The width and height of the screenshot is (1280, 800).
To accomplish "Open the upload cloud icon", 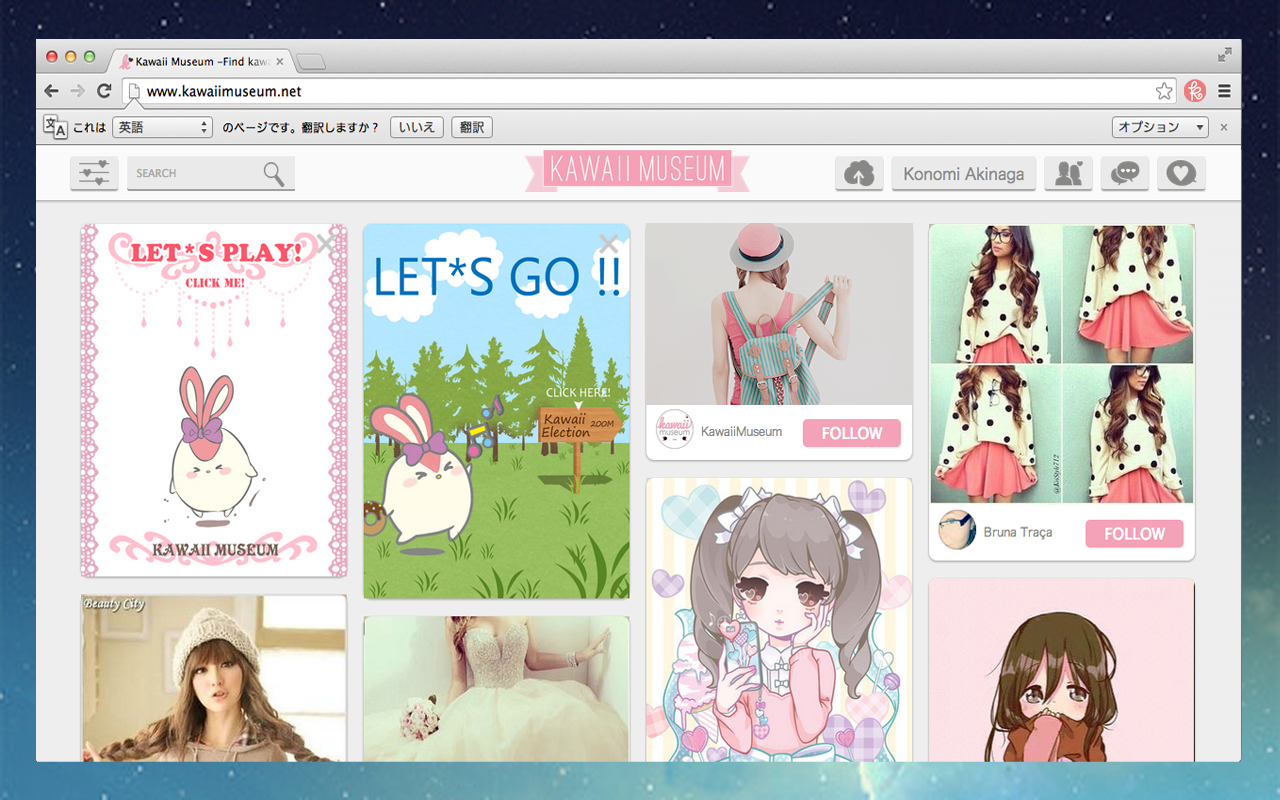I will (x=858, y=174).
